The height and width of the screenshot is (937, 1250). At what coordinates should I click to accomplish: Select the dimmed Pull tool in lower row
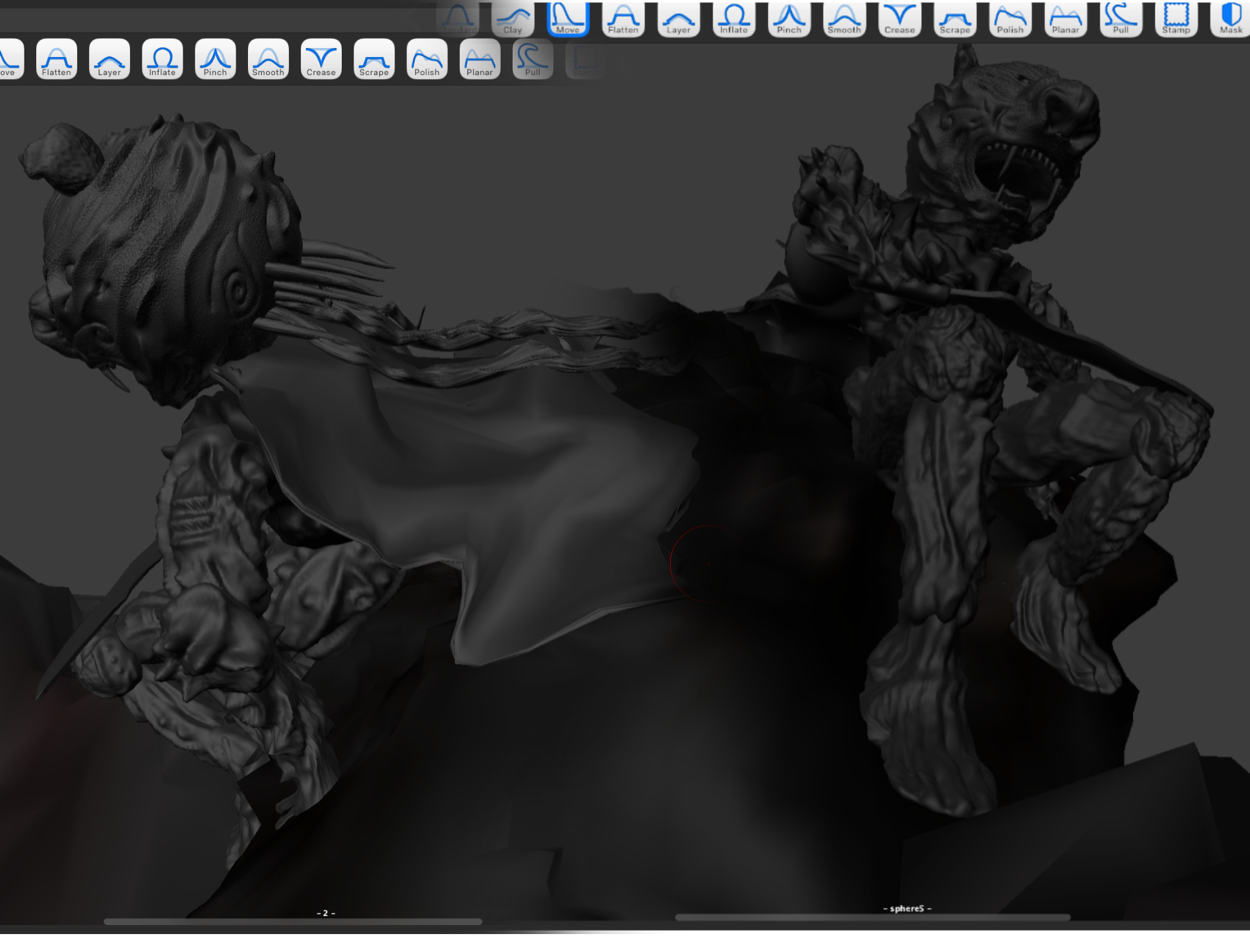coord(533,60)
